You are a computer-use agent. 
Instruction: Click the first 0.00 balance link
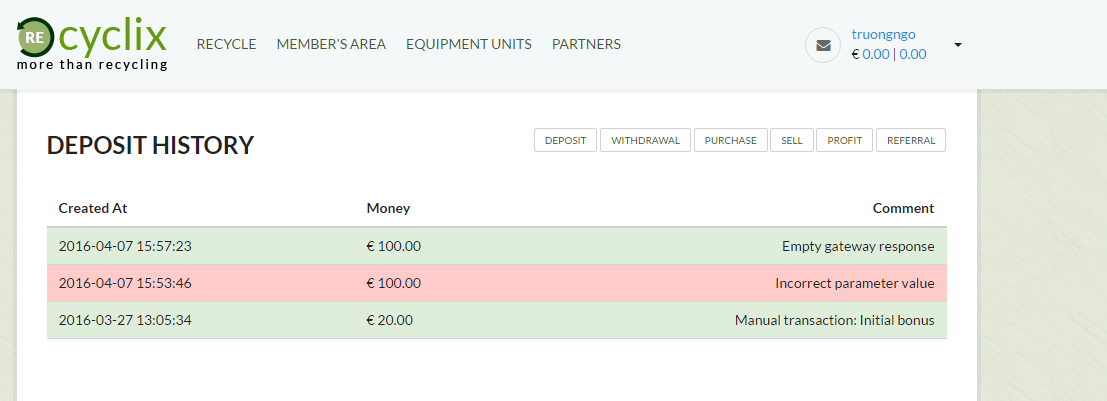point(875,55)
